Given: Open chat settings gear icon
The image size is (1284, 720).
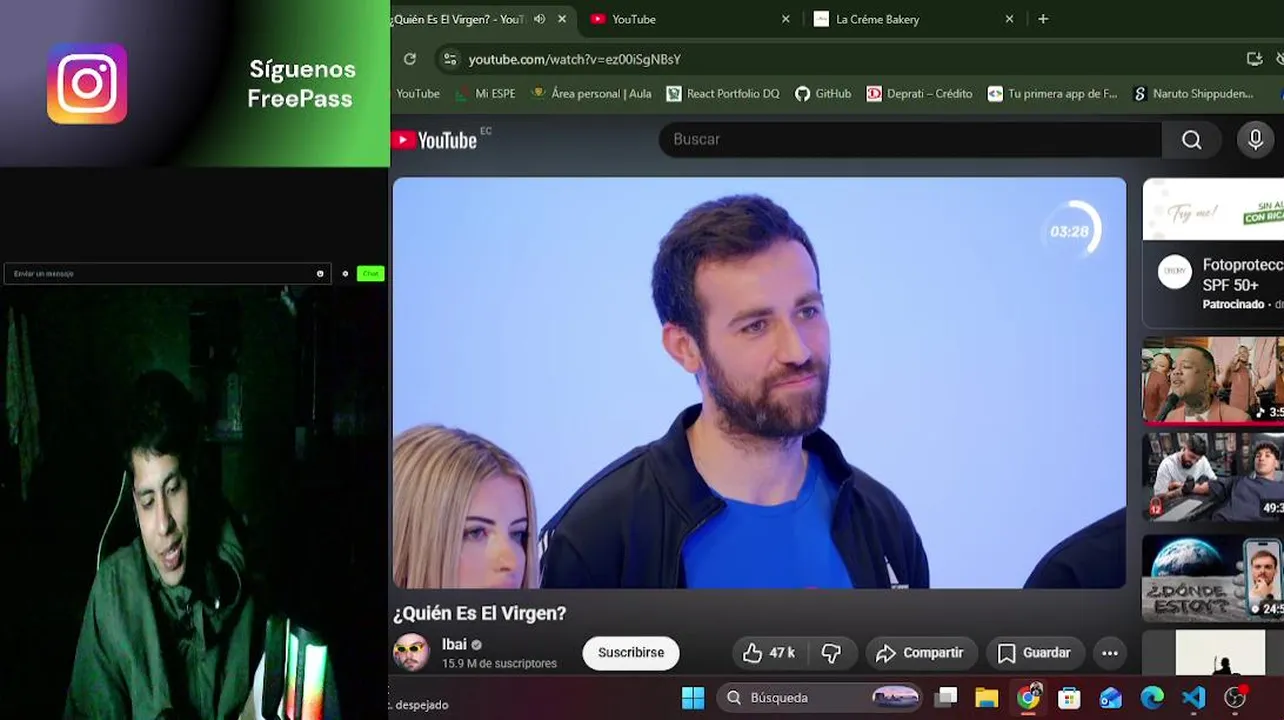Looking at the screenshot, I should click(x=345, y=273).
